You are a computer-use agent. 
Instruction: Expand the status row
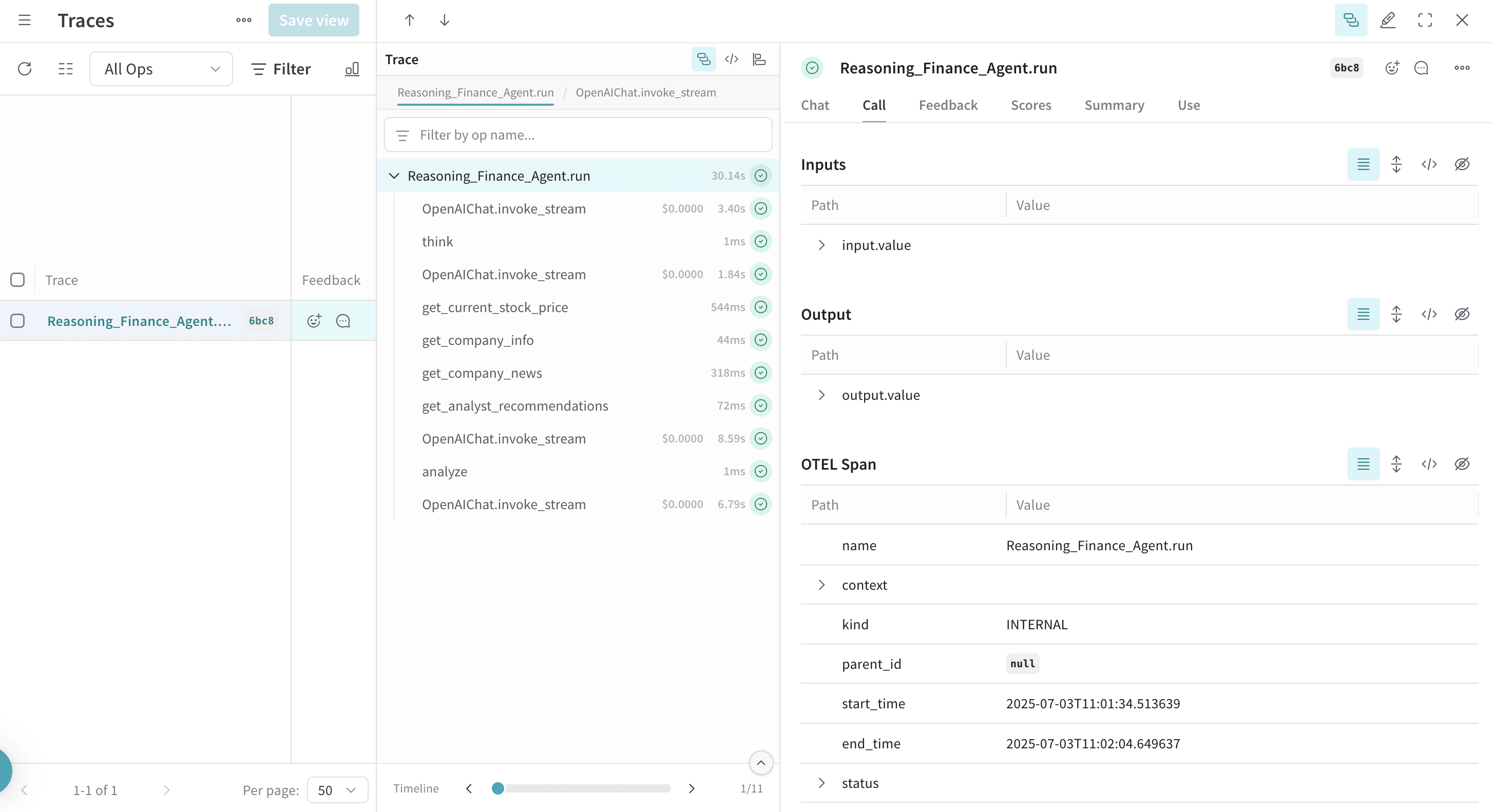pos(821,783)
